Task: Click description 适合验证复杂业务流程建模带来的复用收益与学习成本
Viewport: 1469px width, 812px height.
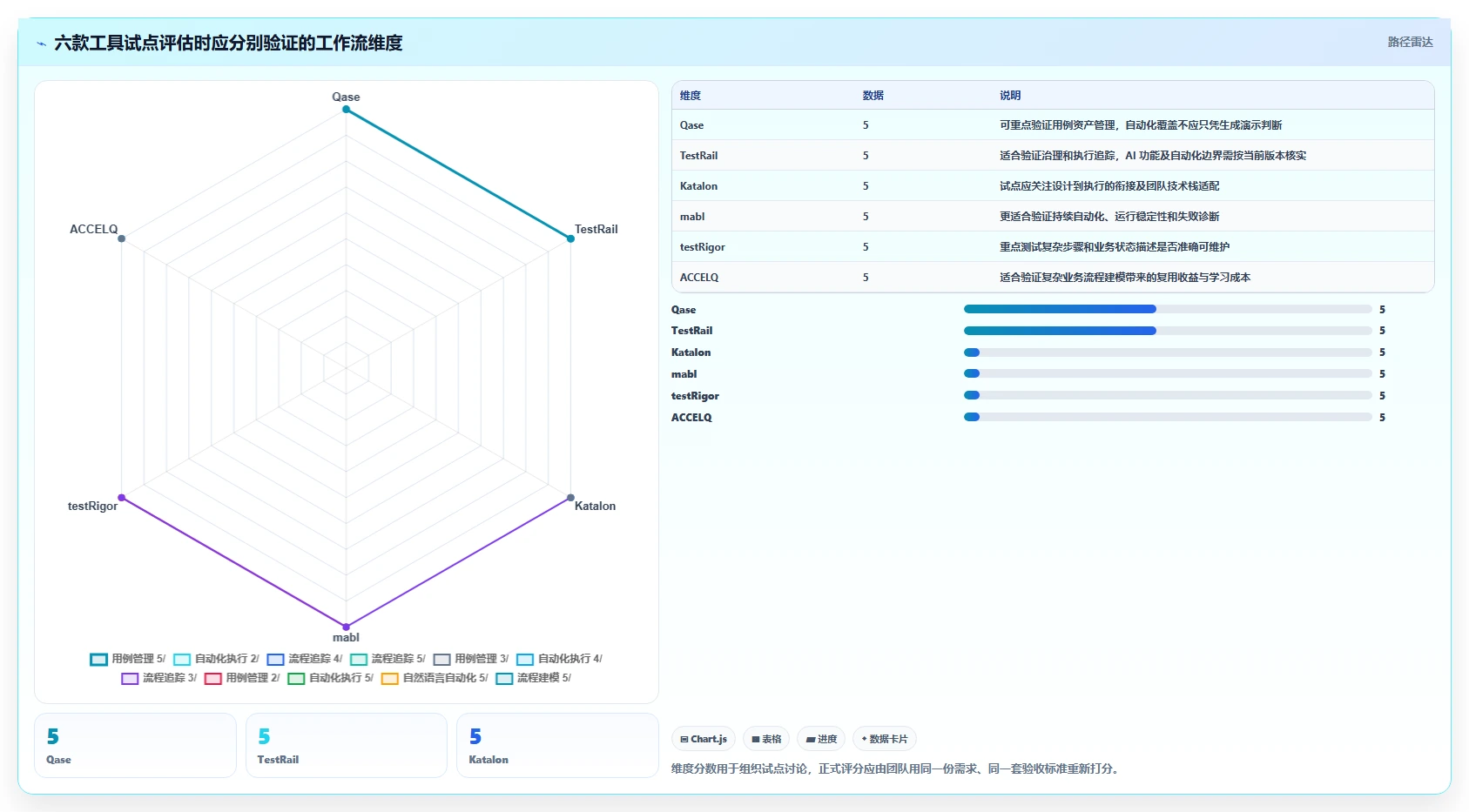Action: tap(1125, 278)
